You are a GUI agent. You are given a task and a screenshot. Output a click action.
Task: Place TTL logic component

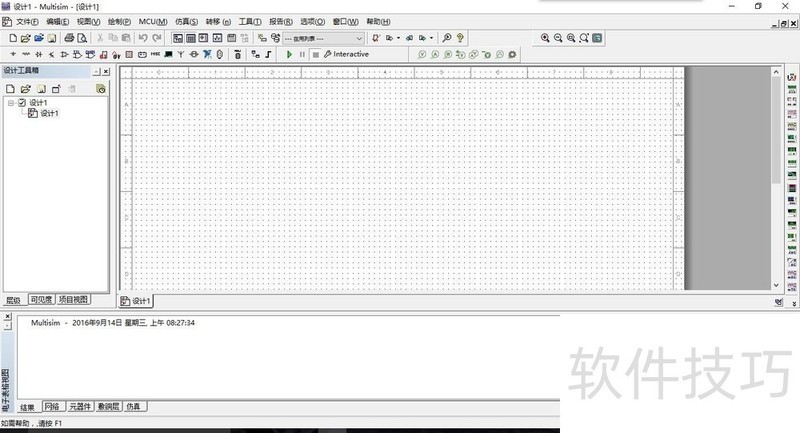77,54
